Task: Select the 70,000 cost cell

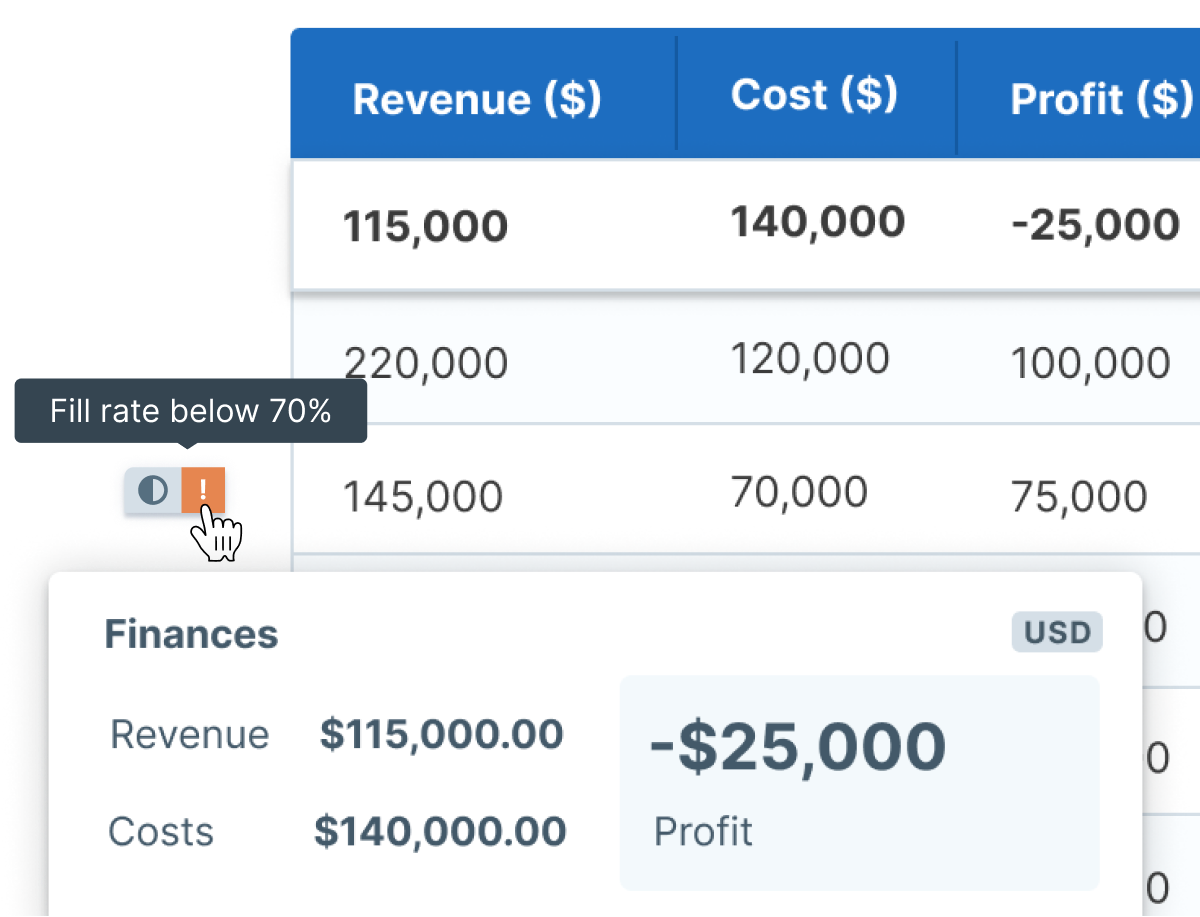Action: click(799, 492)
